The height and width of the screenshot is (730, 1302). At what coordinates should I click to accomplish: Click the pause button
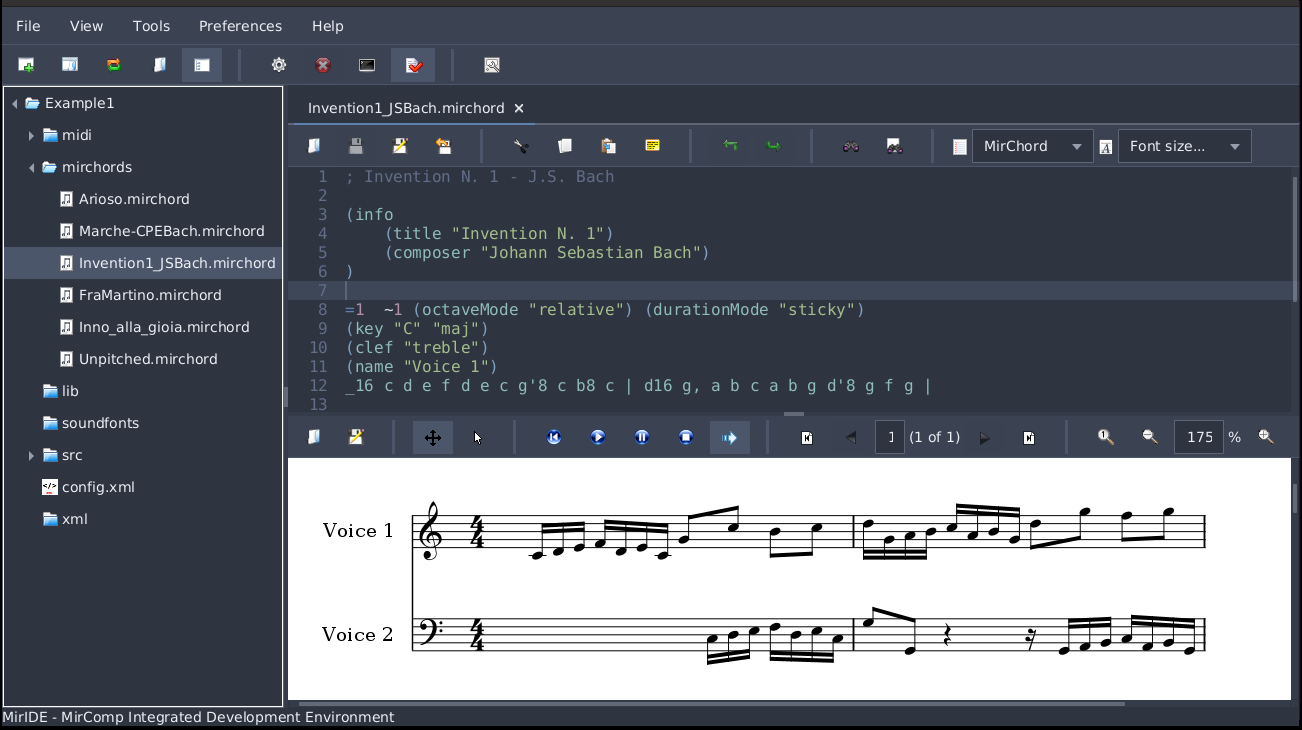[x=642, y=437]
